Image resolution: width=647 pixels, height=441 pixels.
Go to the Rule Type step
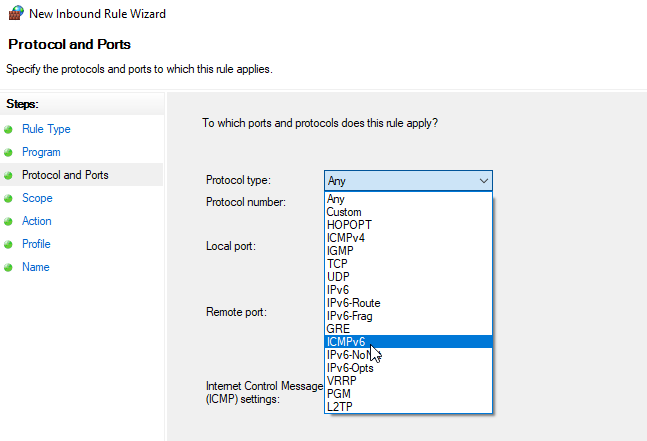point(46,129)
